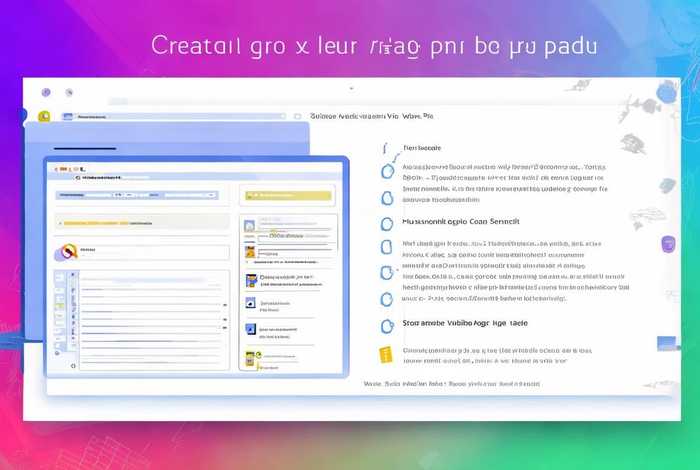Click the purple circle icon in window header
Screen dimensions: 700x470
pos(46,92)
